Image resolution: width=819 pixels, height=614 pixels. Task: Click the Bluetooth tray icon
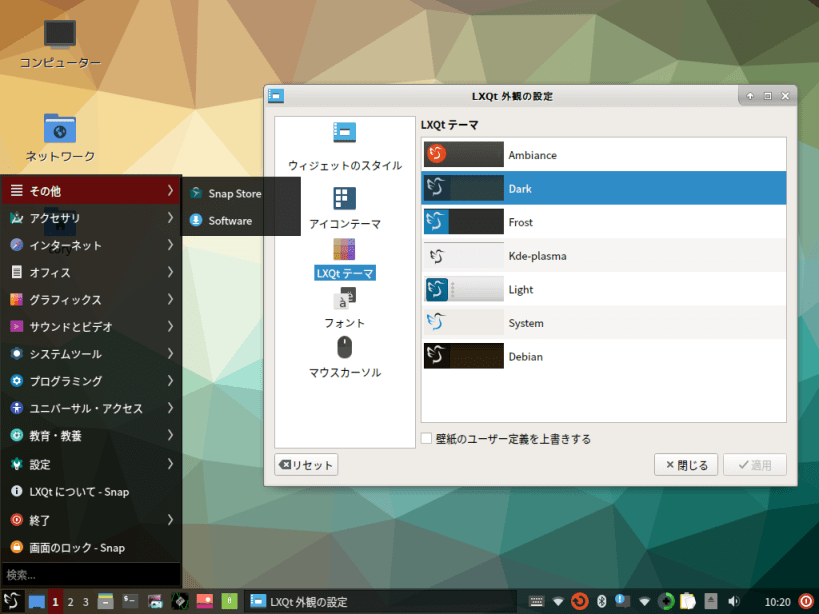click(601, 601)
